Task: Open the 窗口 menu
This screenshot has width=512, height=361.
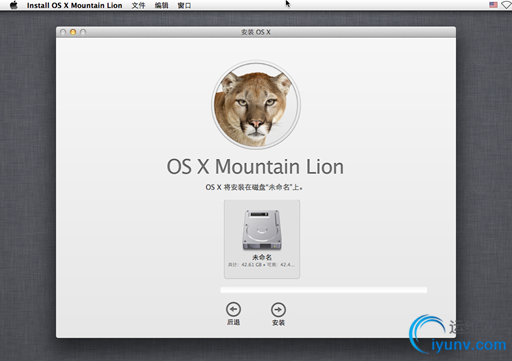Action: click(184, 5)
